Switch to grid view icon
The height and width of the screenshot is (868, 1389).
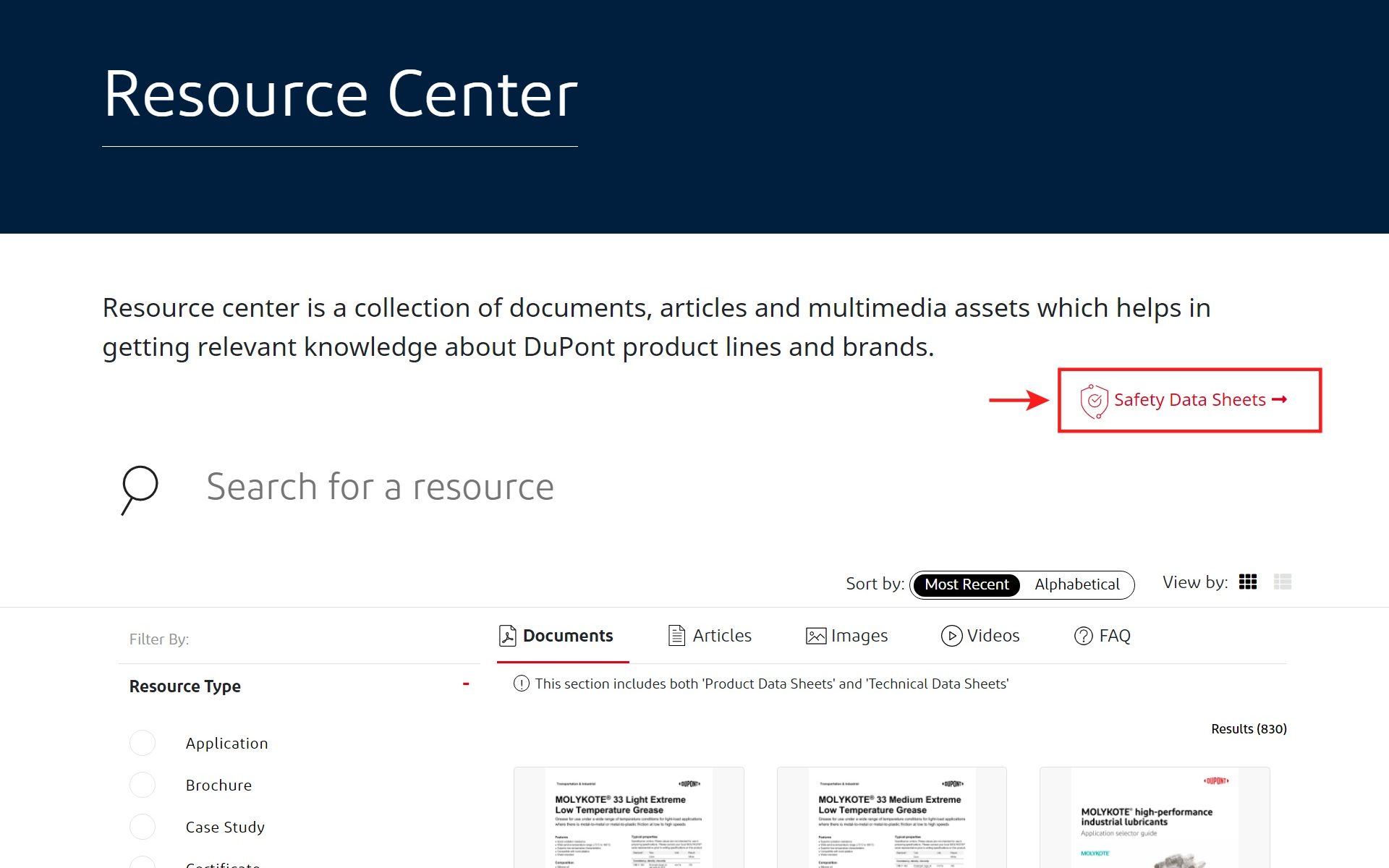coord(1248,582)
